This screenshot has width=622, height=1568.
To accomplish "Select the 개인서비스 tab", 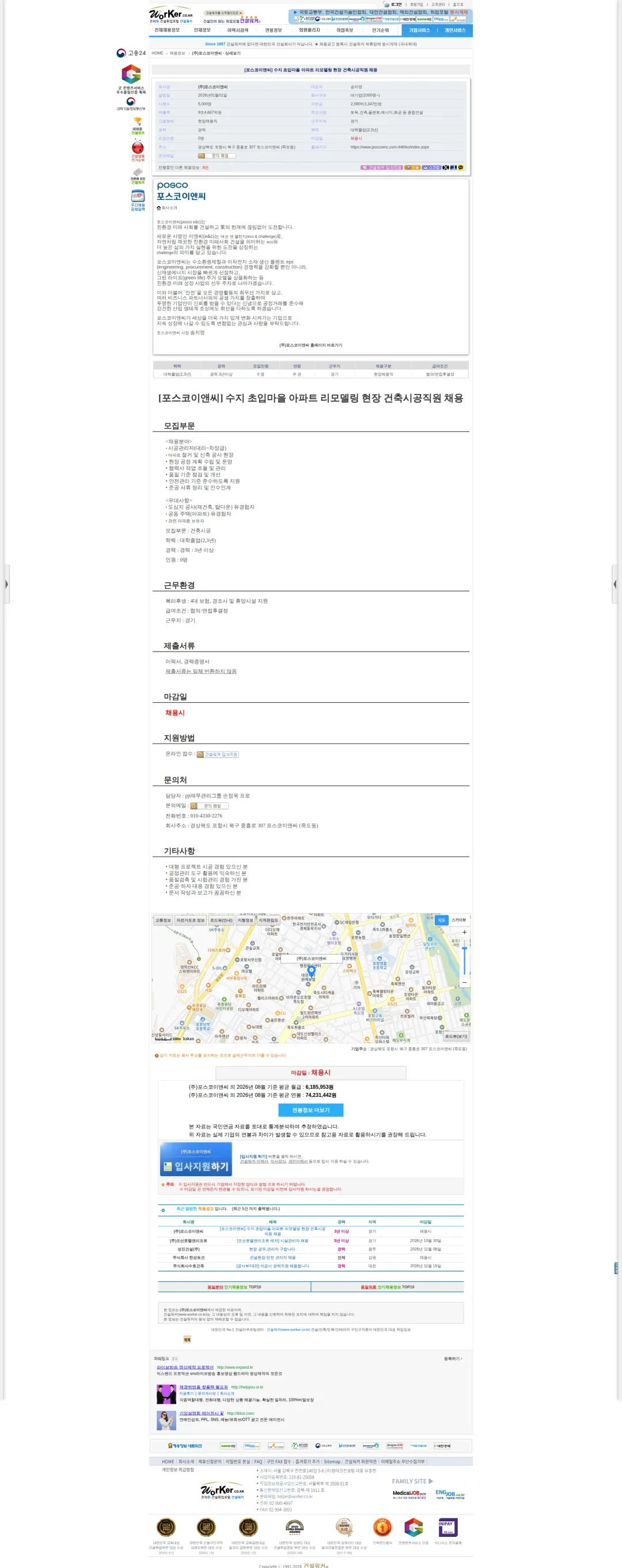I will pos(454,30).
